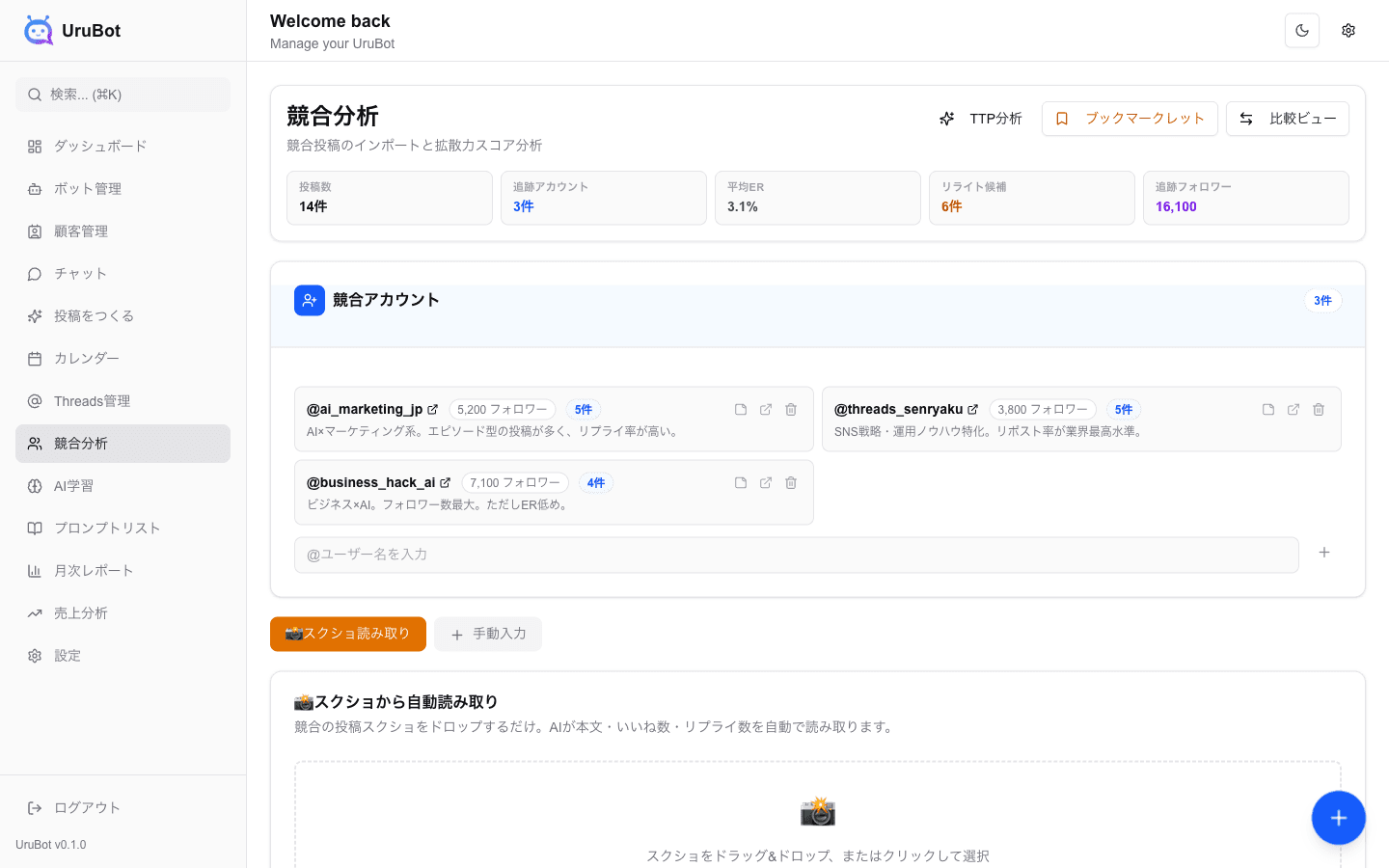1389x868 pixels.
Task: Open チャット in sidebar
Action: [x=123, y=274]
